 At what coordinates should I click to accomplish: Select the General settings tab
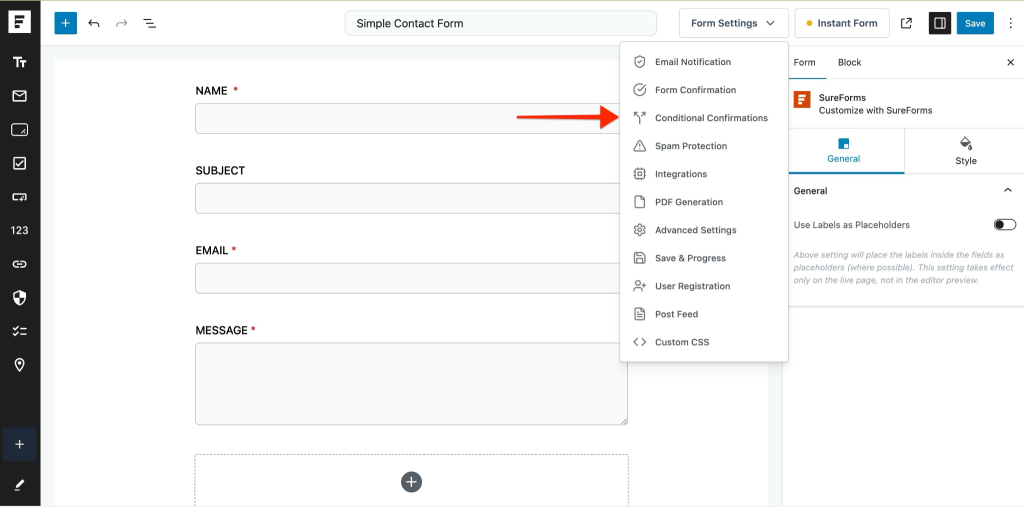click(x=844, y=151)
